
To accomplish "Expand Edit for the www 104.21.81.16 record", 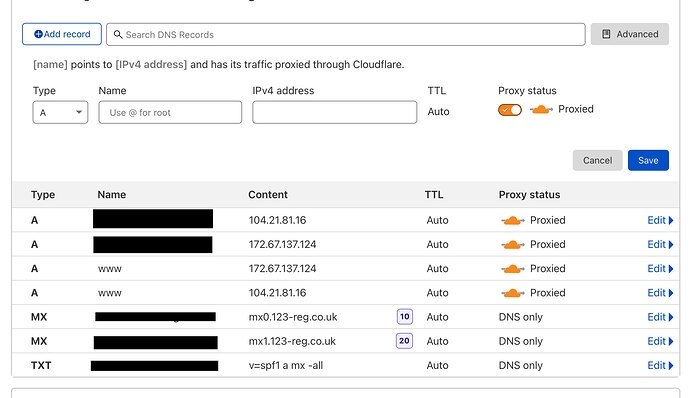I will click(660, 293).
